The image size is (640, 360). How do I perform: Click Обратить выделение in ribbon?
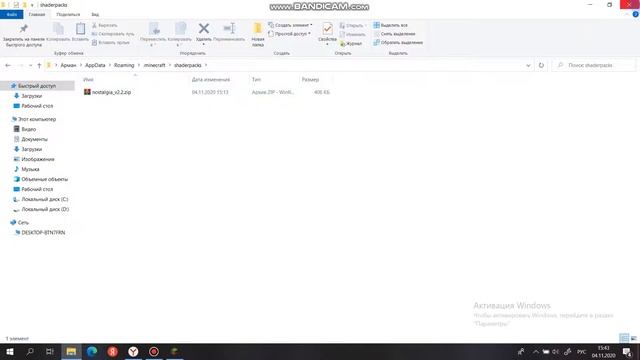[398, 42]
